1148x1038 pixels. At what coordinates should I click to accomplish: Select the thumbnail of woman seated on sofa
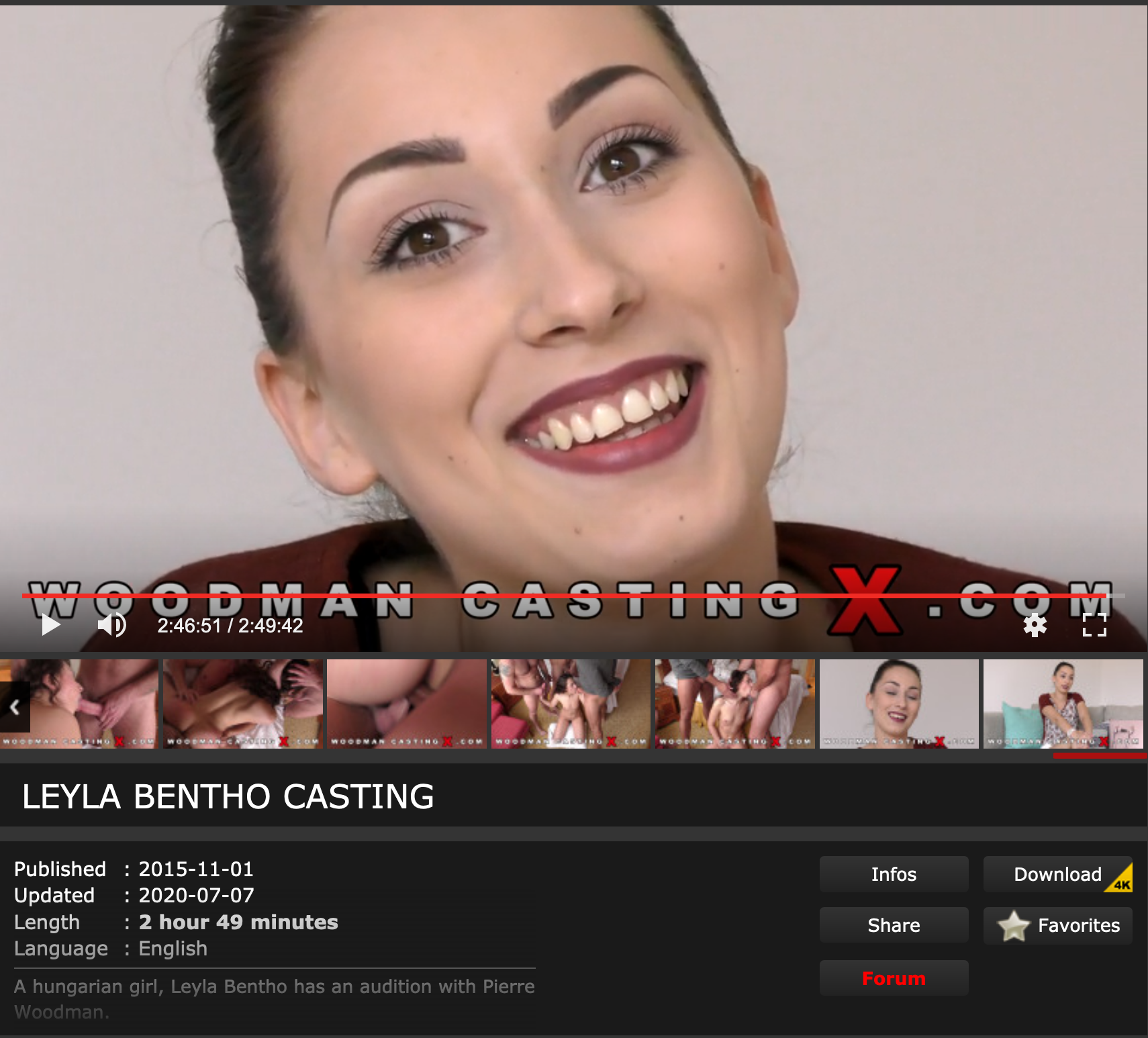point(1063,703)
